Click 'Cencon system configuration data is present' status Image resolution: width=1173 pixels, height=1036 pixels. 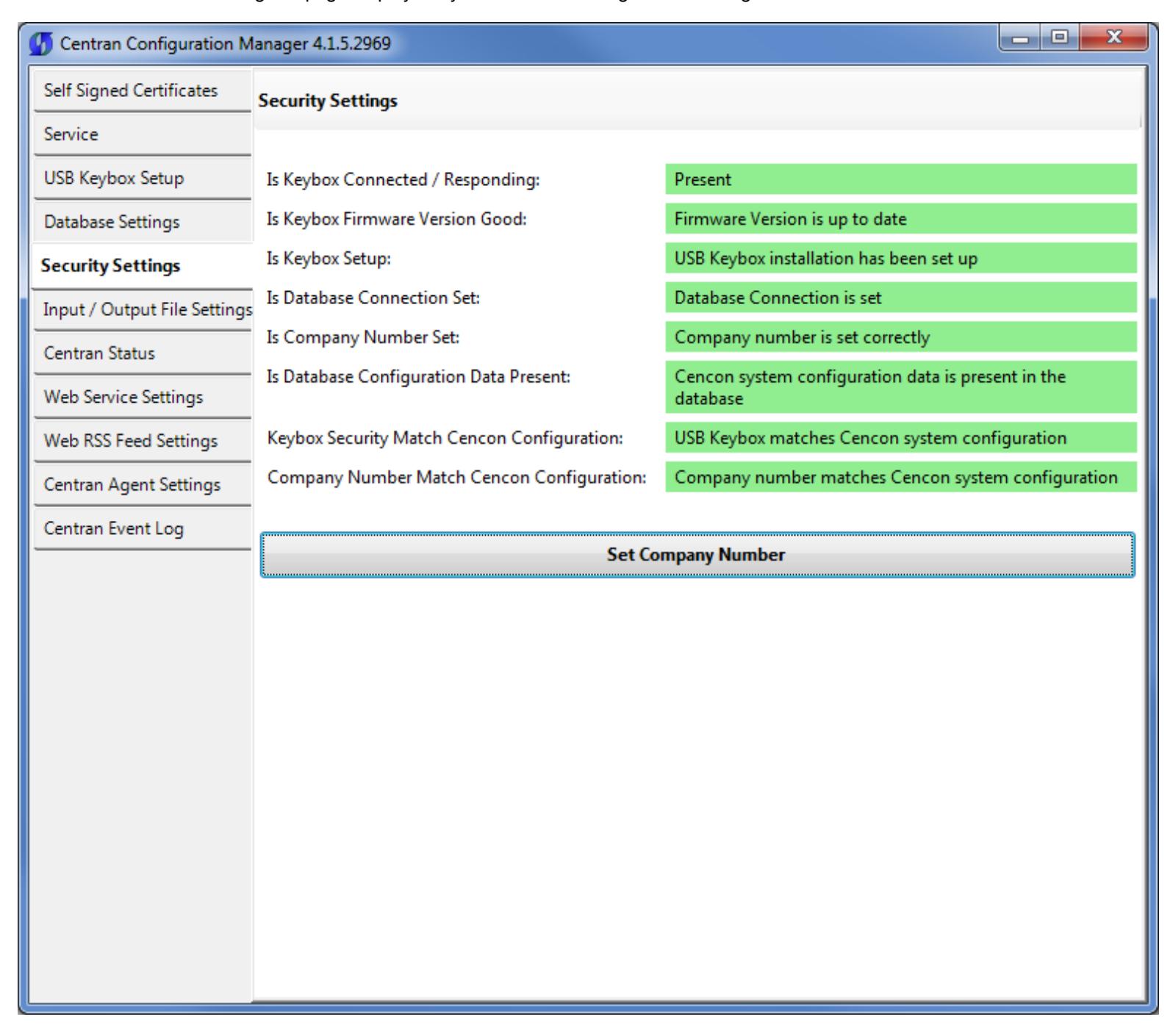pos(901,387)
